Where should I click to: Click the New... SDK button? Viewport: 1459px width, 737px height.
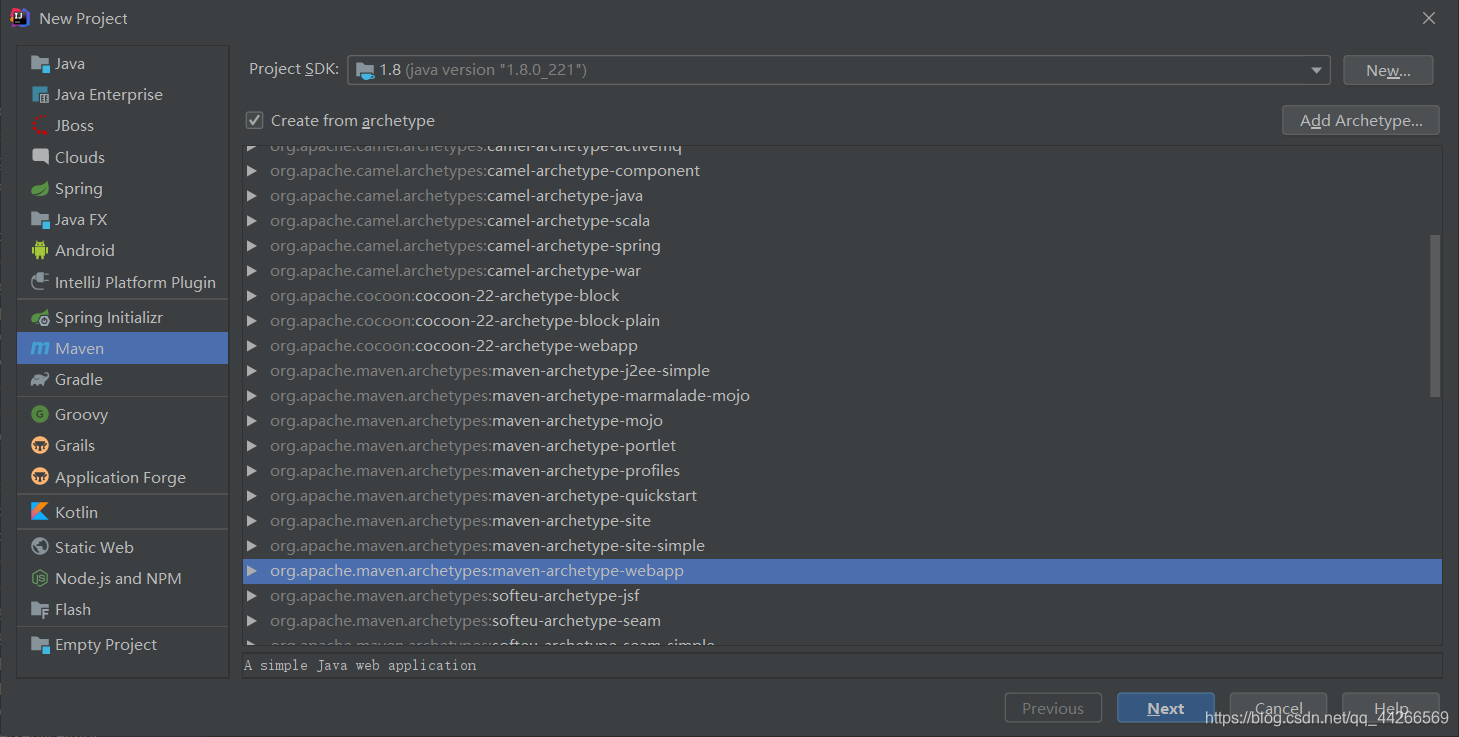[x=1388, y=70]
